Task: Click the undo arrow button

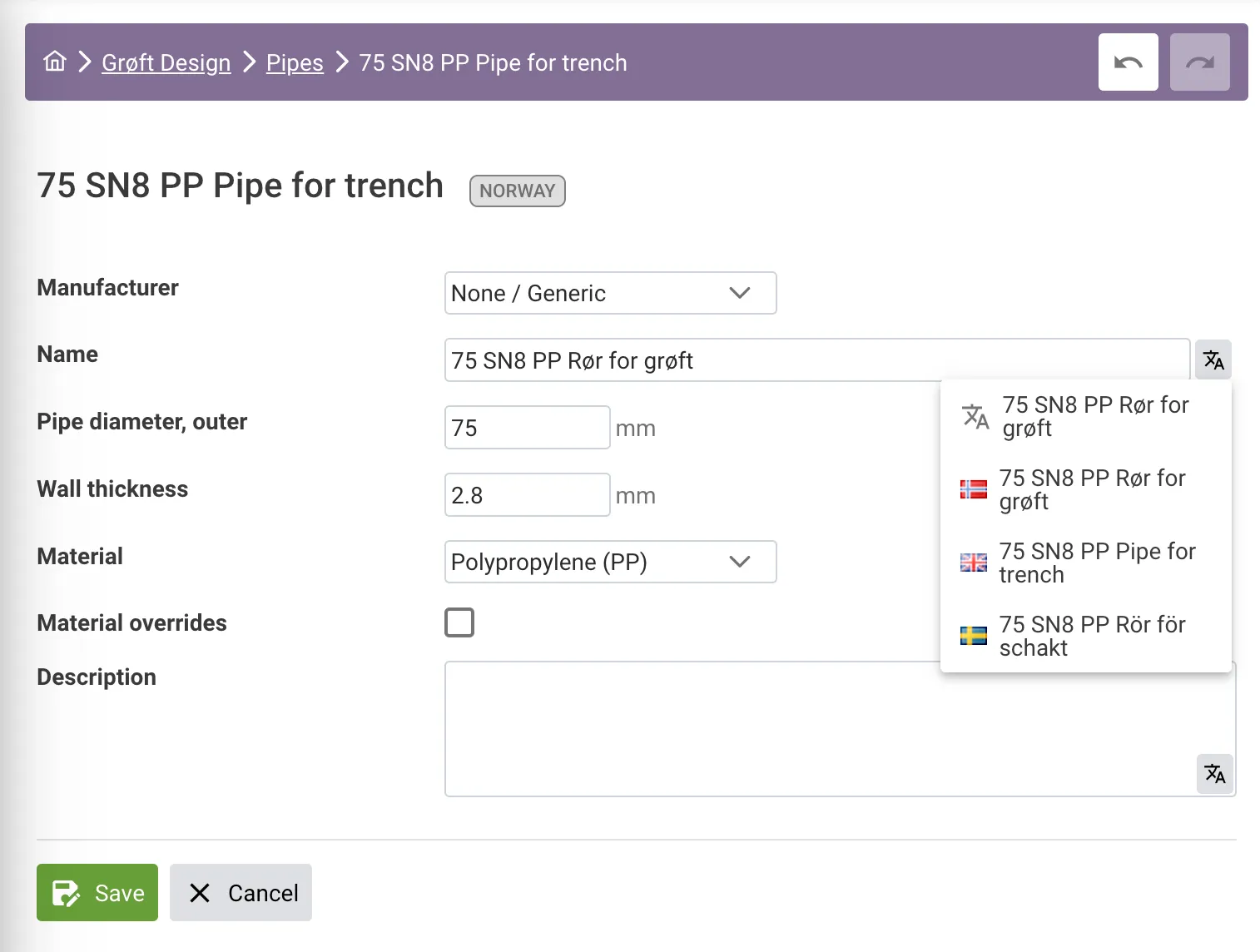Action: pos(1128,62)
